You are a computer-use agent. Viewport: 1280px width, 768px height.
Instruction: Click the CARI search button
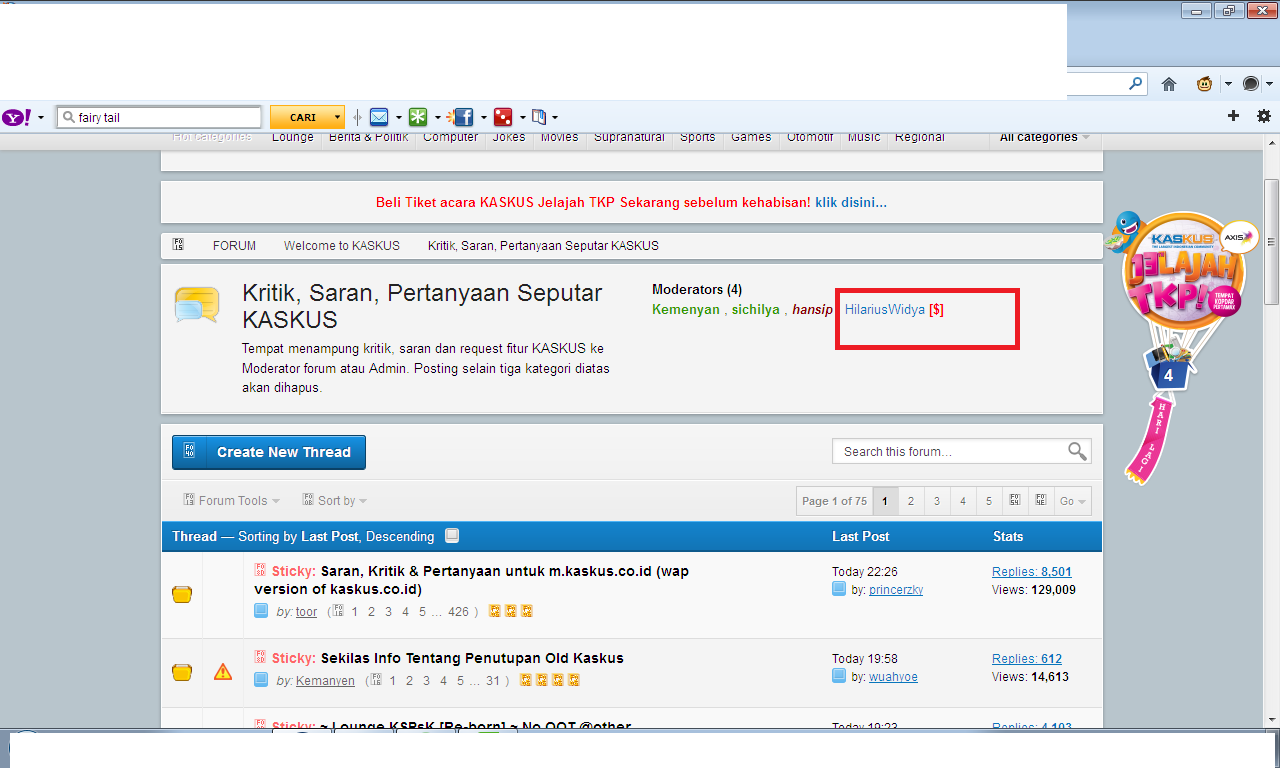pyautogui.click(x=302, y=117)
